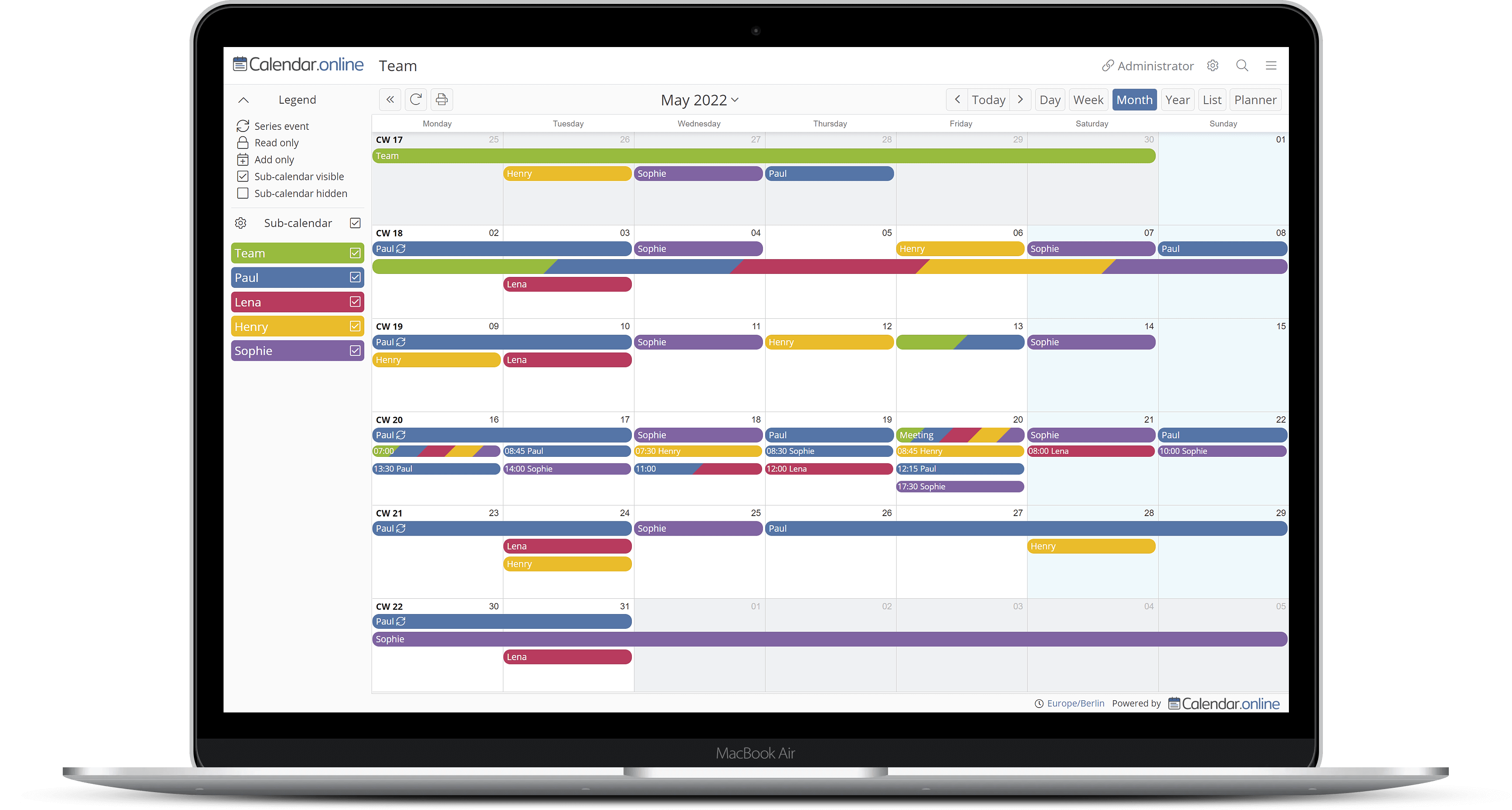The height and width of the screenshot is (810, 1512).
Task: Switch to the Week view tab
Action: coord(1088,99)
